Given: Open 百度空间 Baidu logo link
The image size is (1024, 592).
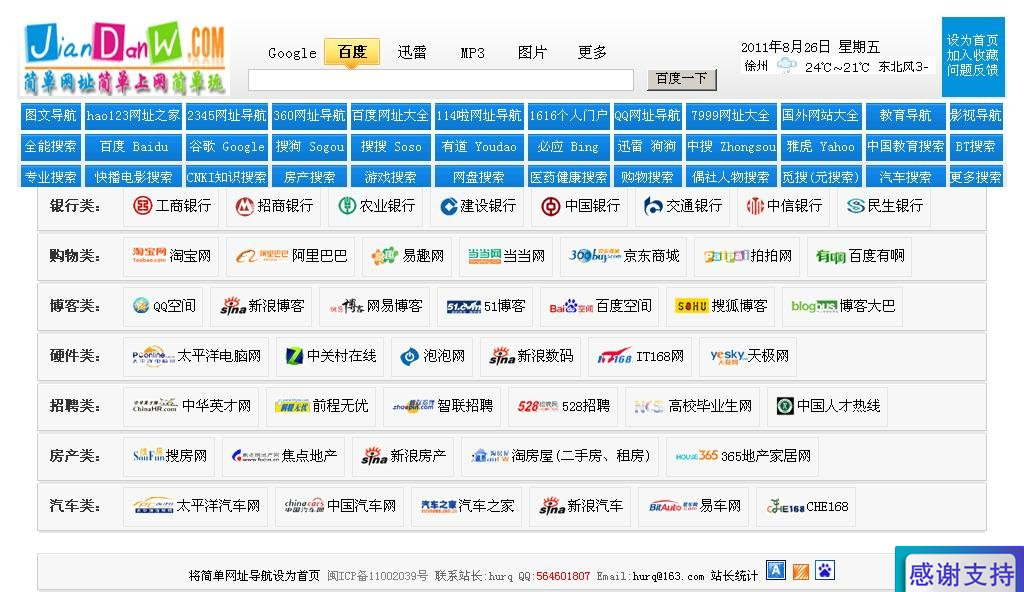Looking at the screenshot, I should pyautogui.click(x=571, y=306).
